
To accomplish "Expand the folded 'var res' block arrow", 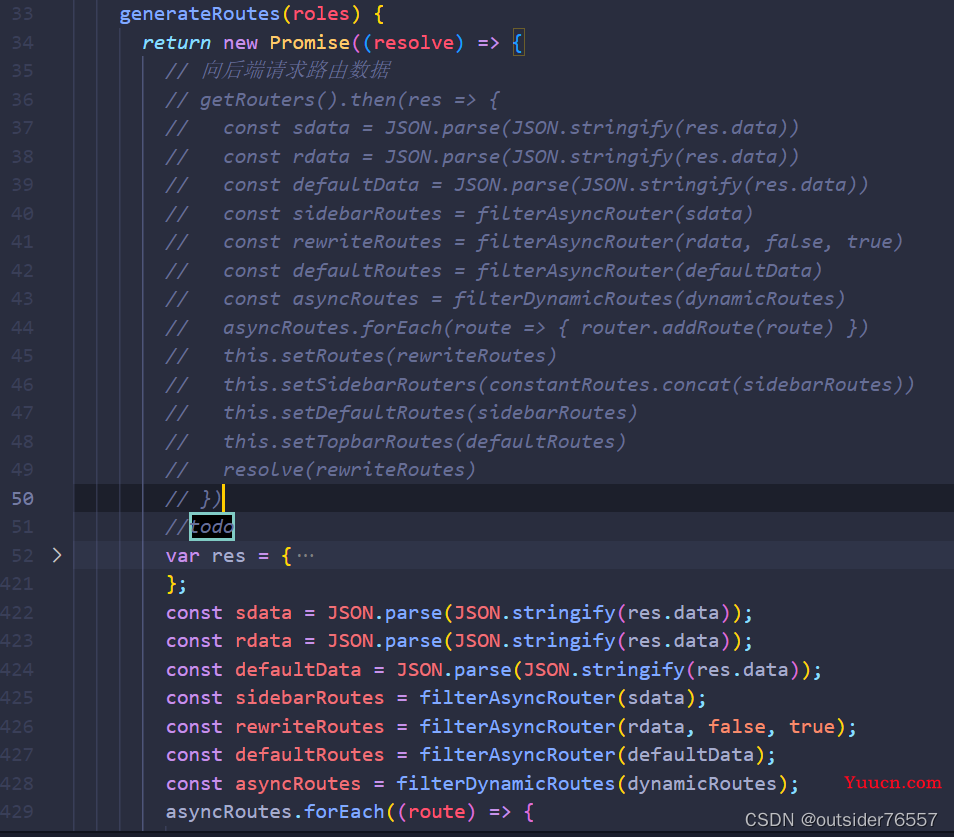I will pyautogui.click(x=57, y=555).
